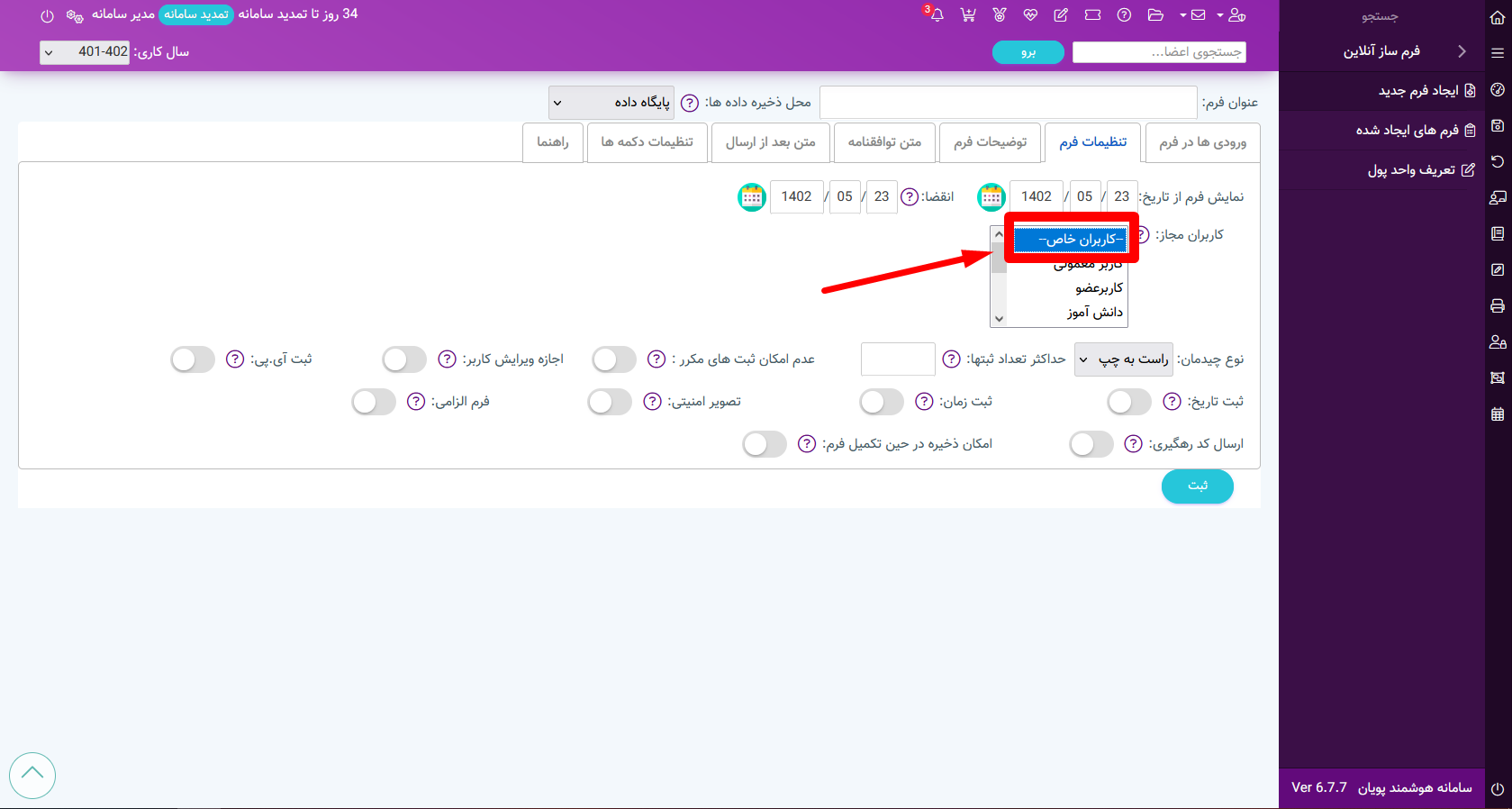Click the heartbeat icon in top bar
This screenshot has height=809, width=1512.
click(x=1030, y=15)
